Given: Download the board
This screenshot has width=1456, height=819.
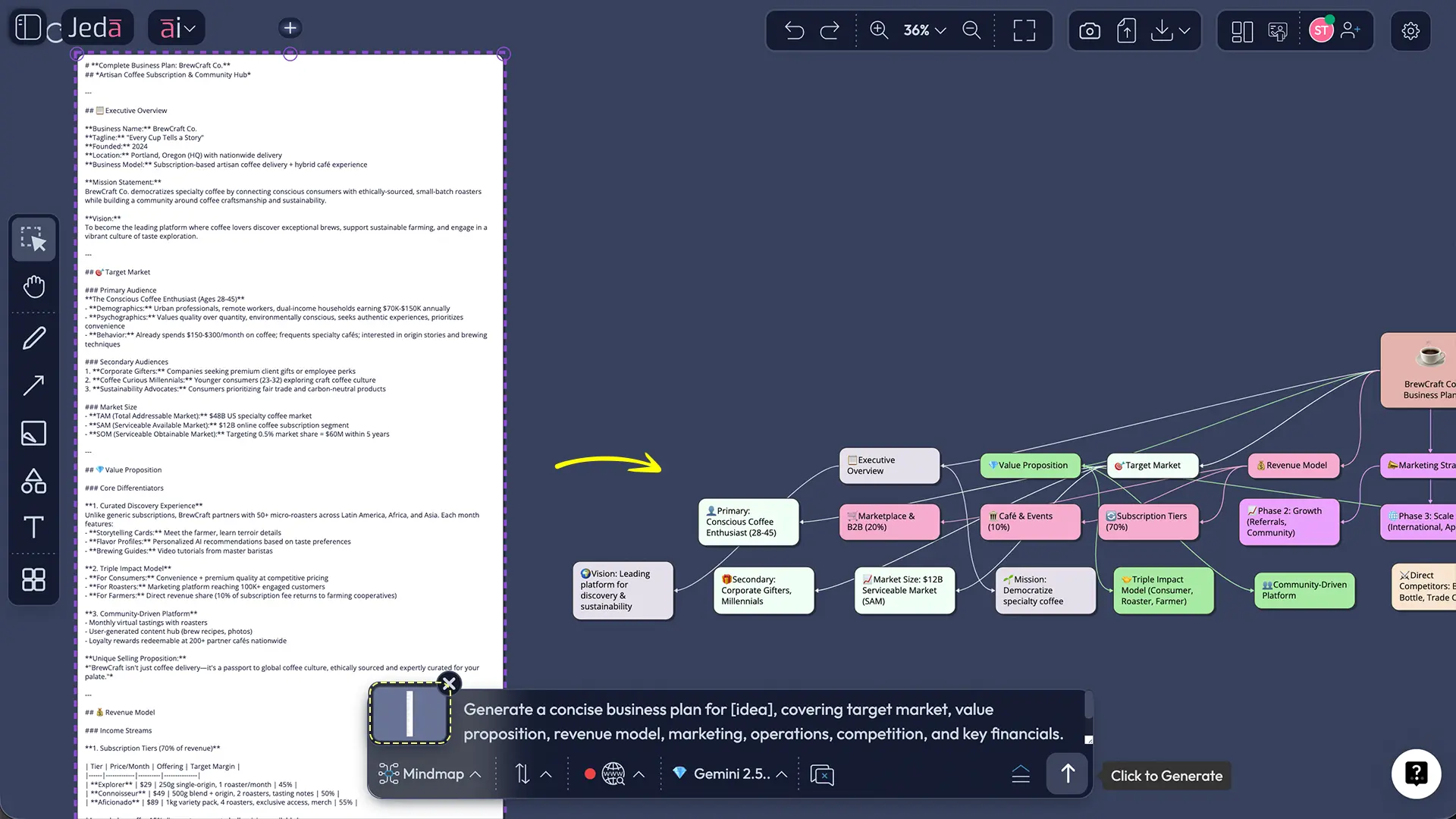Looking at the screenshot, I should coord(1162,30).
